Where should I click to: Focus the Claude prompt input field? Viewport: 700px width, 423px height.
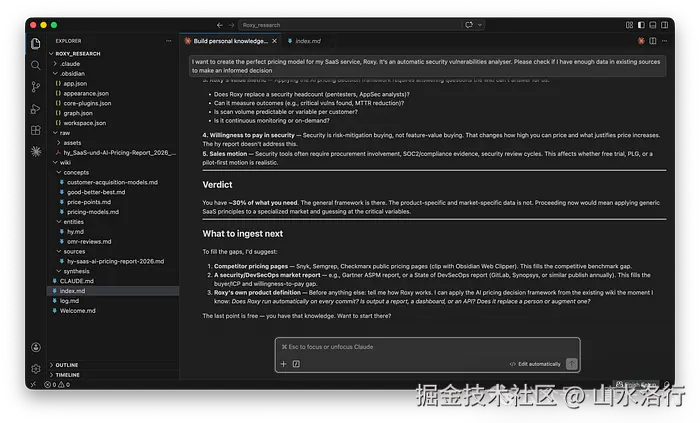point(427,347)
